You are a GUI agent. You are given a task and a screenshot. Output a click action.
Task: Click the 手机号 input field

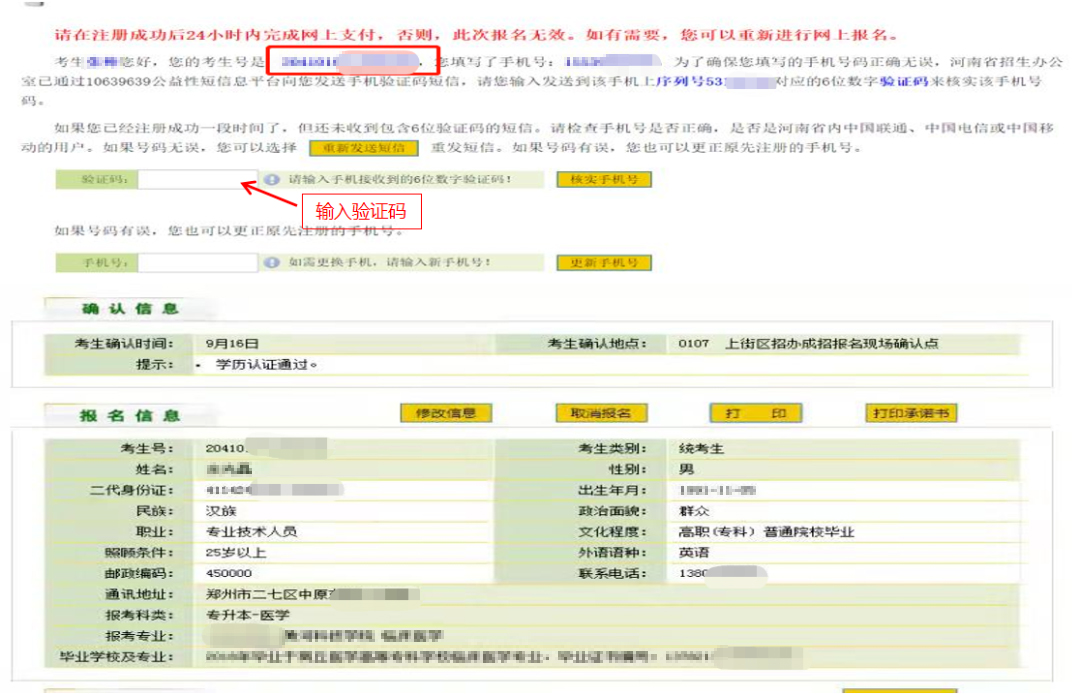click(x=197, y=263)
